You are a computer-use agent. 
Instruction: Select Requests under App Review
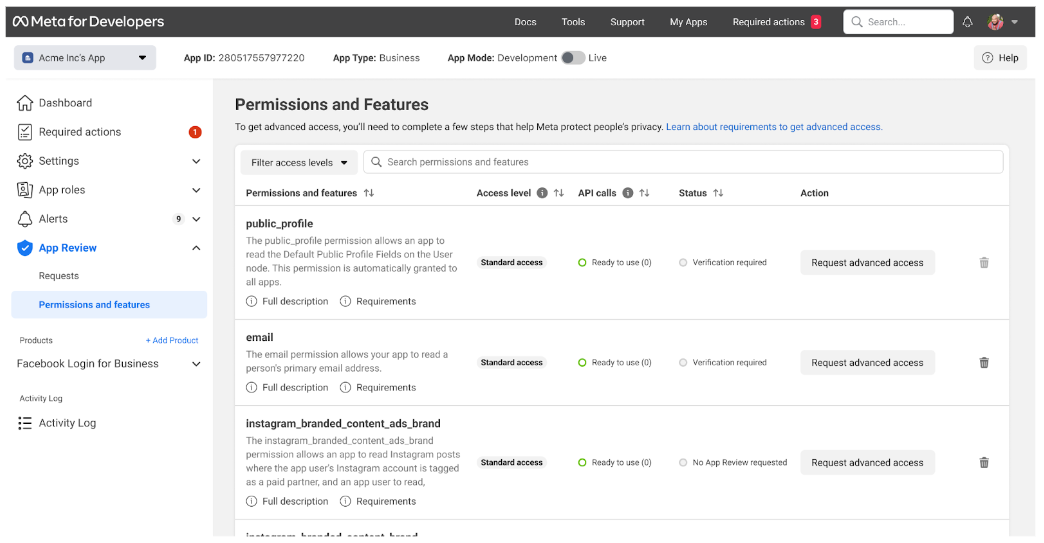click(59, 275)
